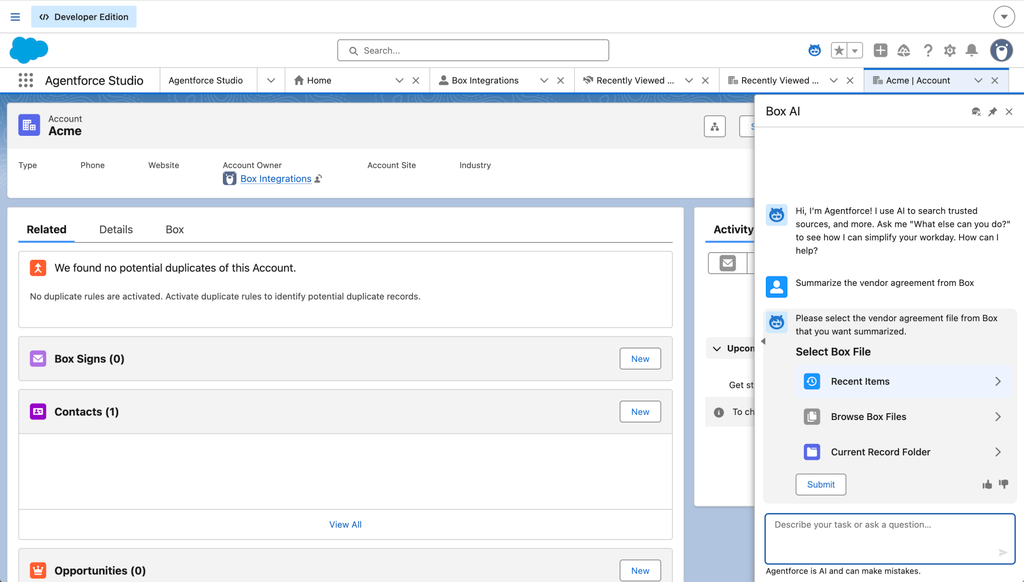Click the Activity email icon button

[x=728, y=263]
